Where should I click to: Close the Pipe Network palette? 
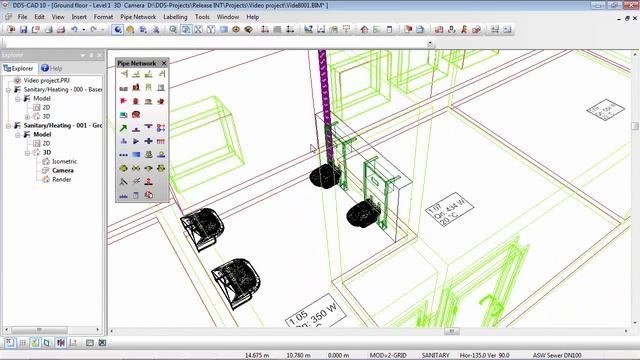(x=164, y=63)
